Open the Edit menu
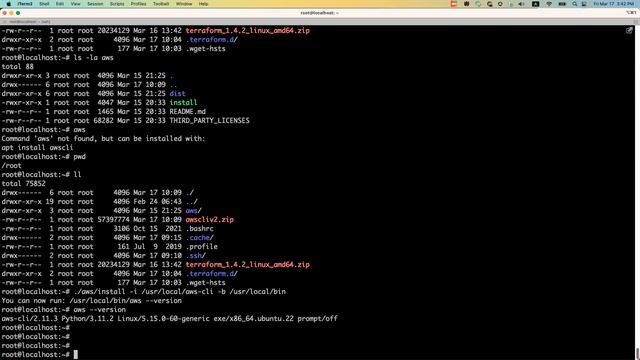This screenshot has height=360, width=640. (60, 4)
